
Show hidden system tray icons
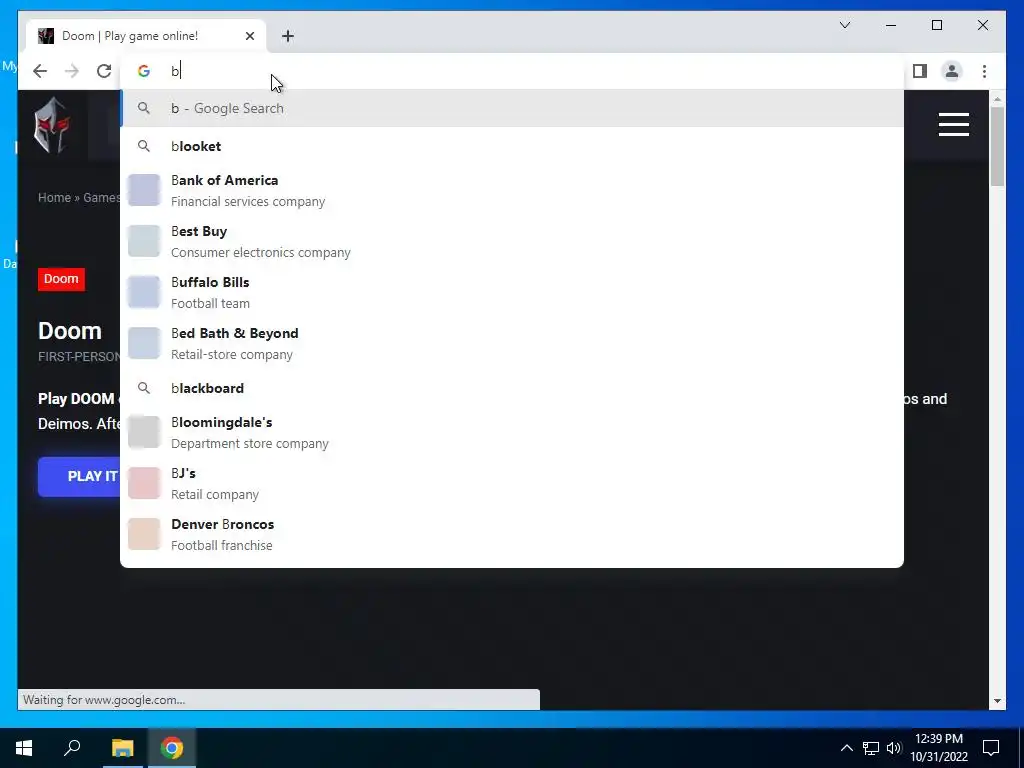pyautogui.click(x=846, y=748)
